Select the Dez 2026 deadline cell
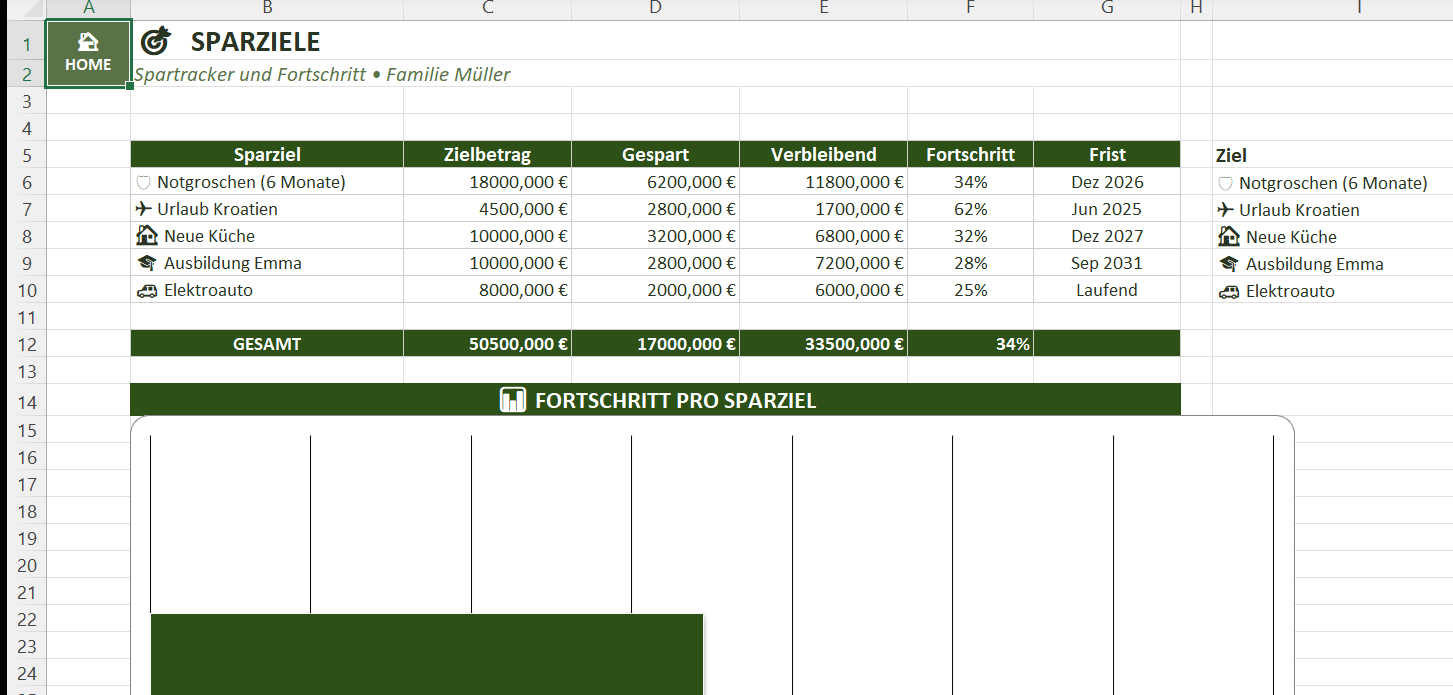Viewport: 1453px width, 695px height. click(x=1106, y=182)
